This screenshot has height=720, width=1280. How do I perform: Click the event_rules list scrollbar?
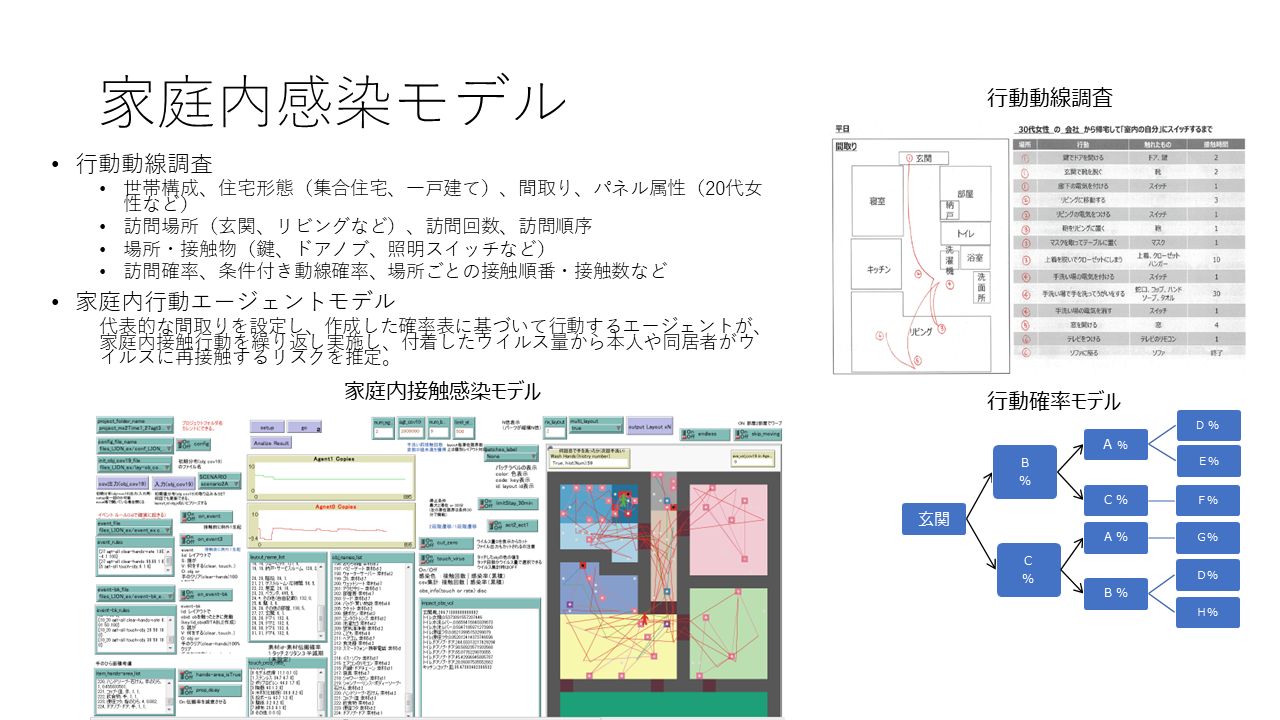(x=168, y=561)
